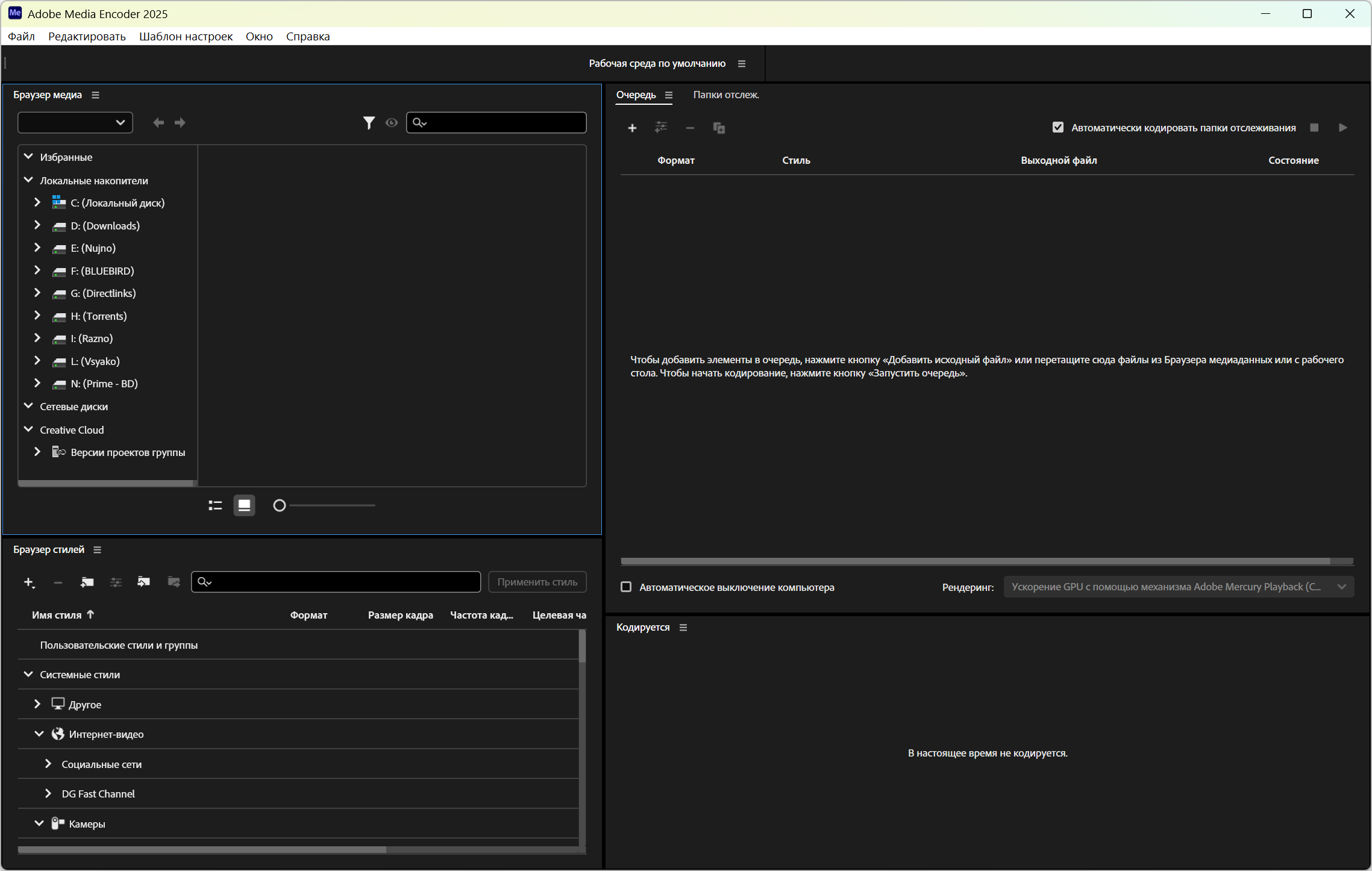Click the Применить стиль button

(537, 582)
